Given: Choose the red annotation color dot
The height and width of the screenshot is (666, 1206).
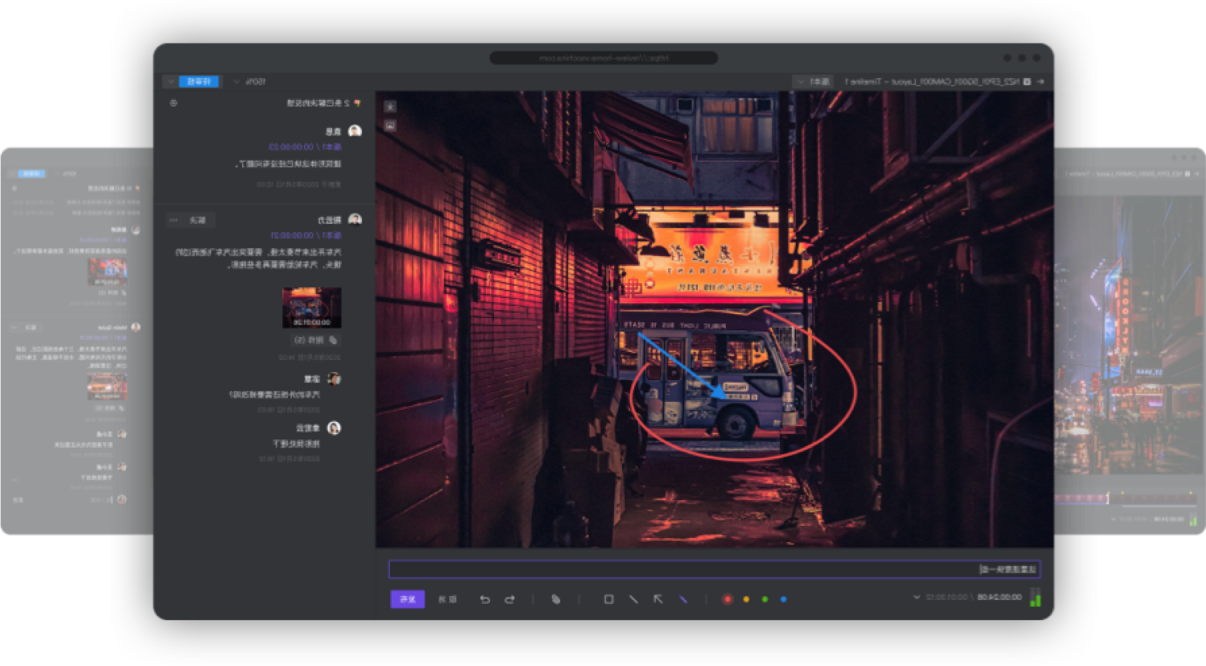Looking at the screenshot, I should pyautogui.click(x=727, y=599).
